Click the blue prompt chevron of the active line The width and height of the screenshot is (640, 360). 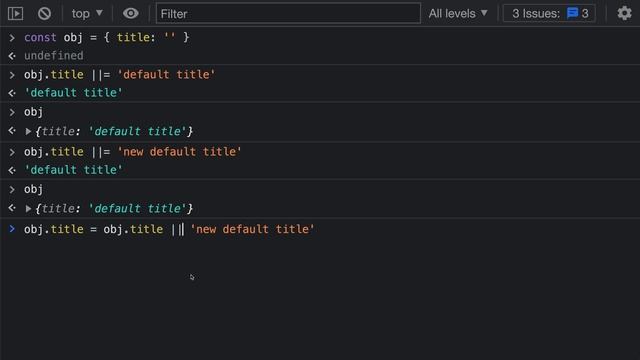tap(12, 229)
